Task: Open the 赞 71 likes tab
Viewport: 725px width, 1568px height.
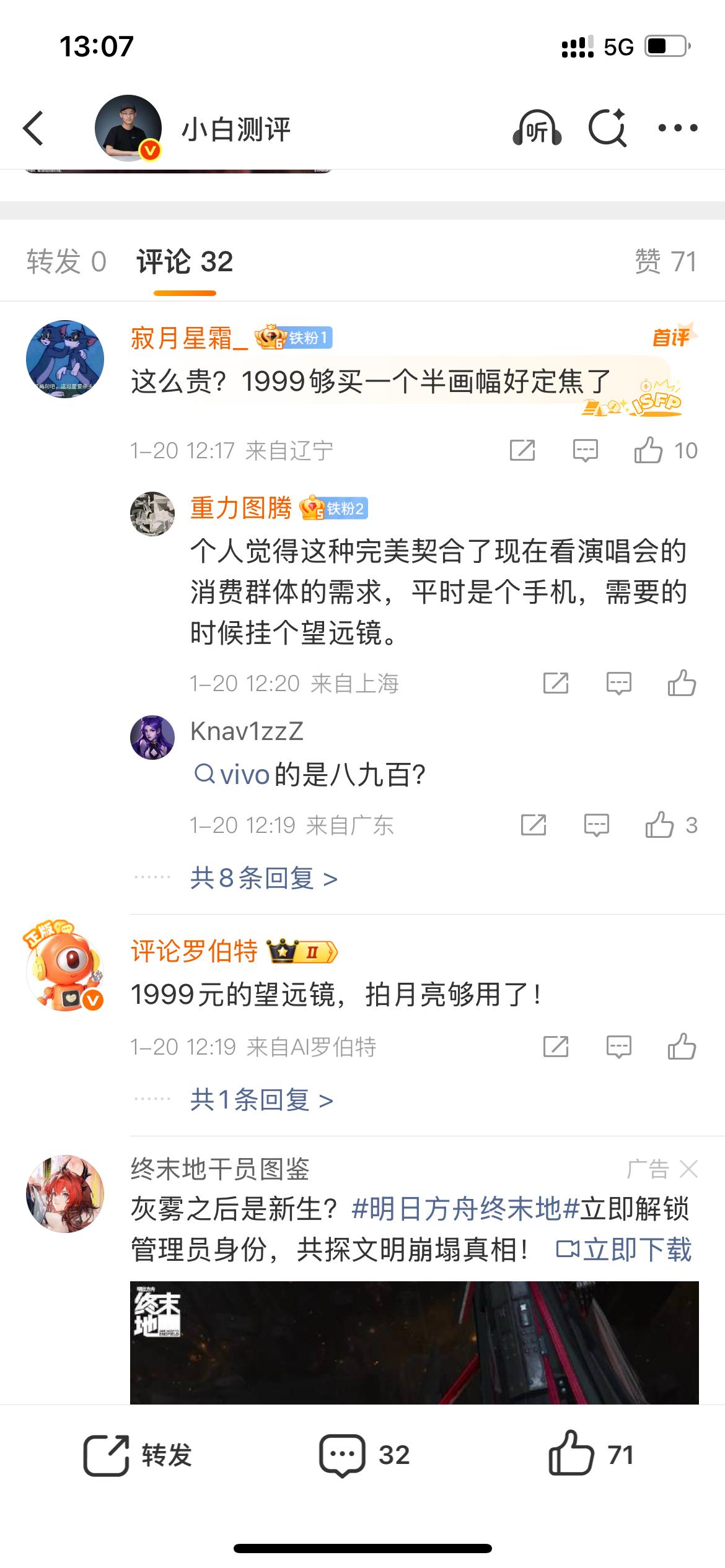Action: 666,261
